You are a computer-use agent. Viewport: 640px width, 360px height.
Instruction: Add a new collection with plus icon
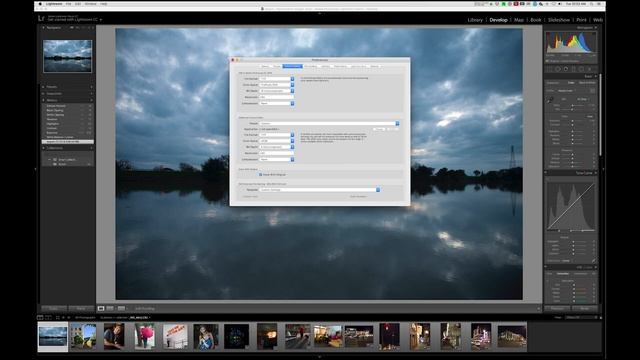[91, 148]
